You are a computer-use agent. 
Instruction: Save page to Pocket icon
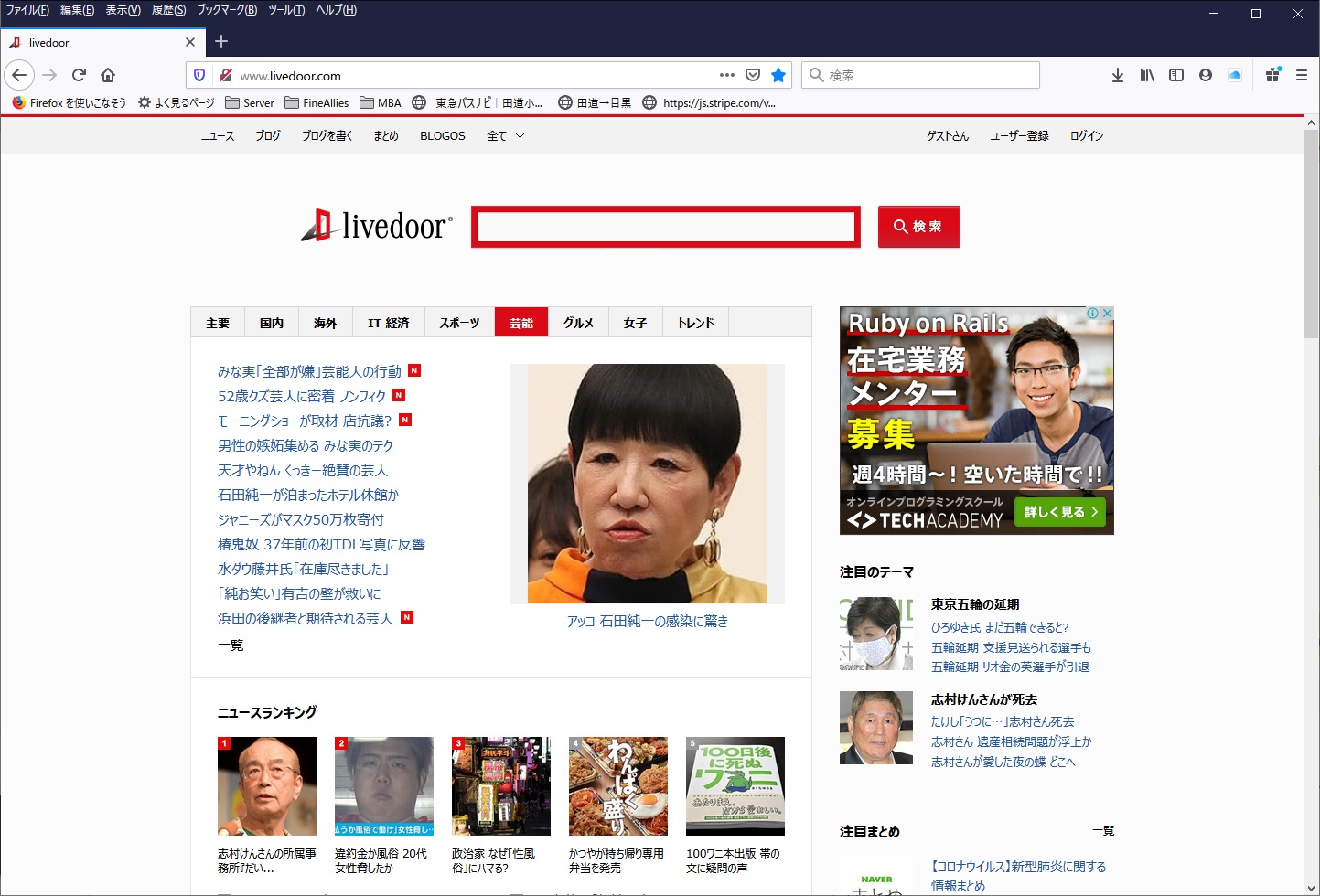click(x=753, y=75)
